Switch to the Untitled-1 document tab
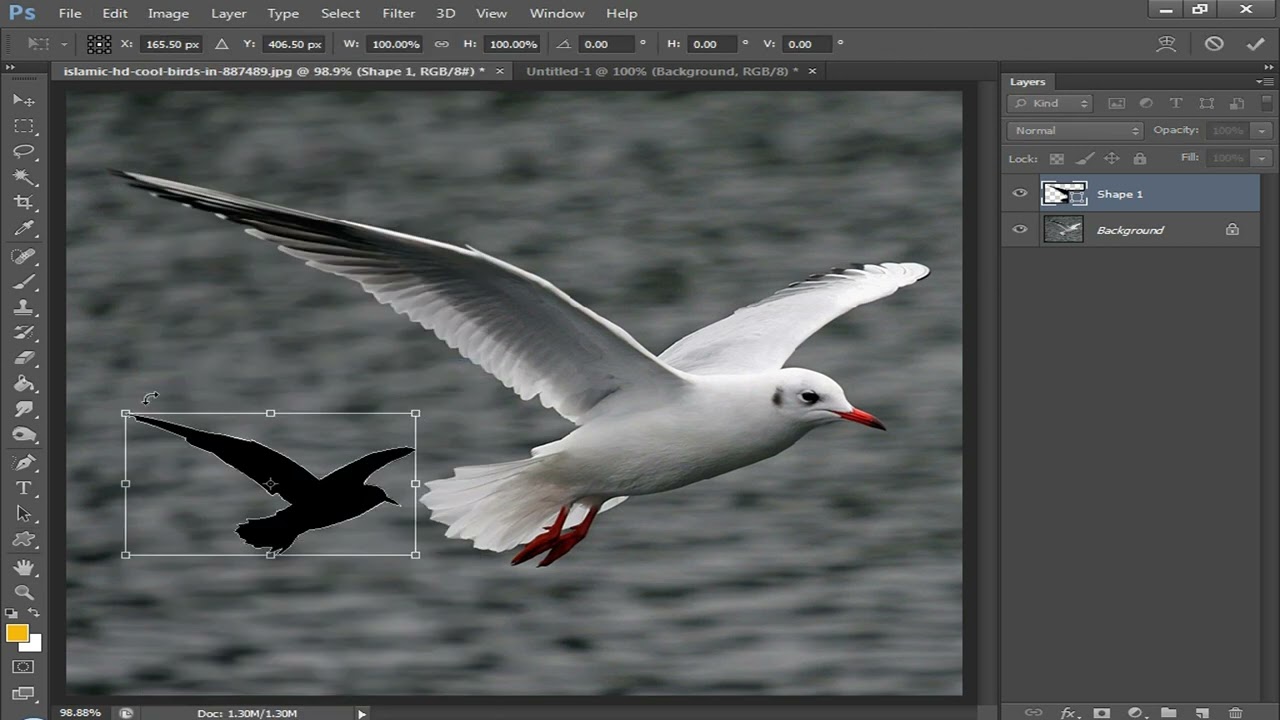The width and height of the screenshot is (1280, 720). tap(661, 71)
